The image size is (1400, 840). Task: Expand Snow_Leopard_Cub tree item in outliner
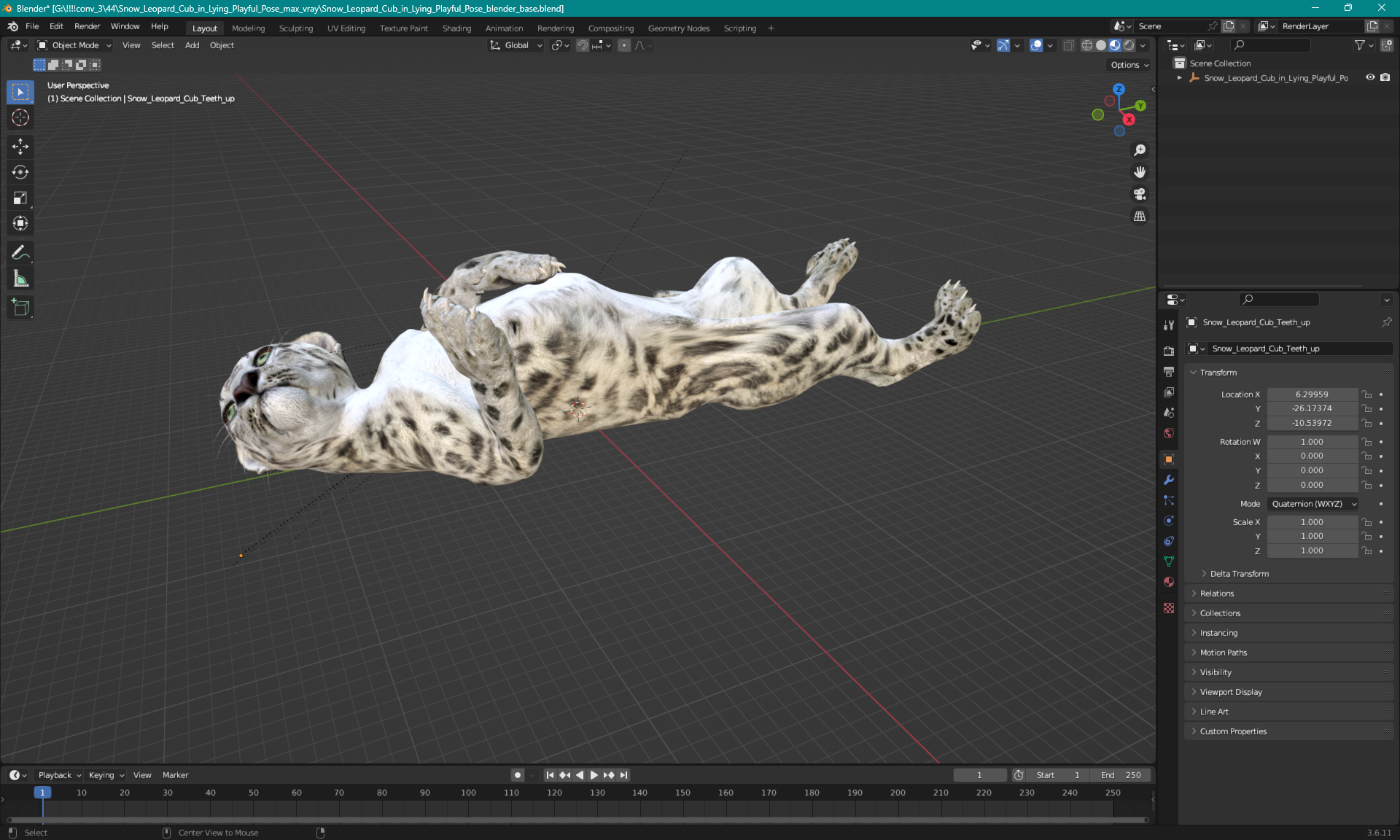coord(1180,77)
